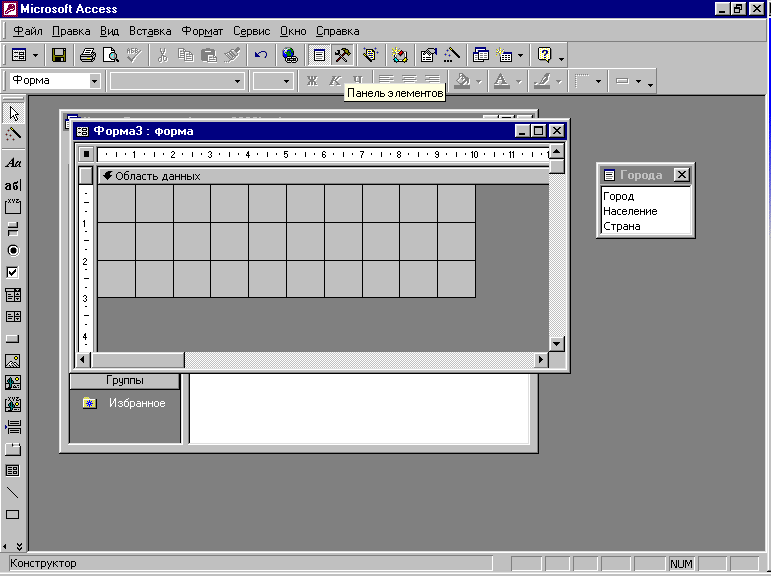
Task: Select the Command Button tool
Action: click(x=13, y=338)
